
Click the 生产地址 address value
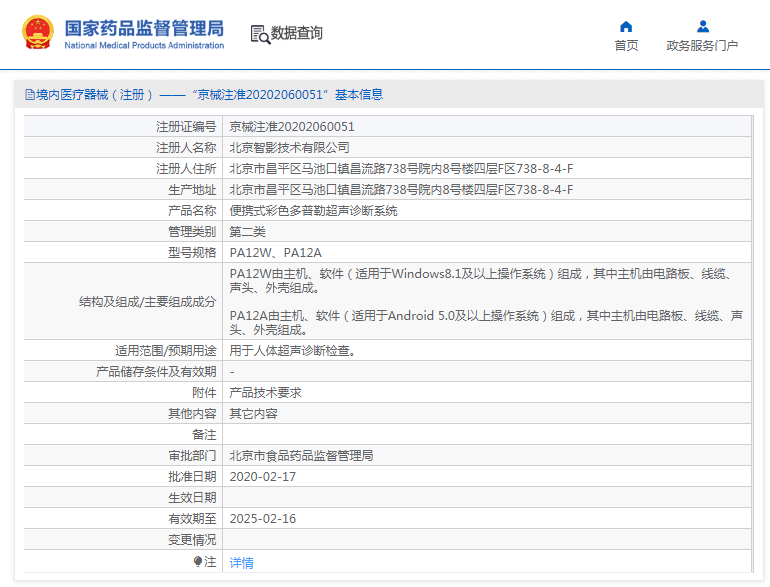point(401,190)
